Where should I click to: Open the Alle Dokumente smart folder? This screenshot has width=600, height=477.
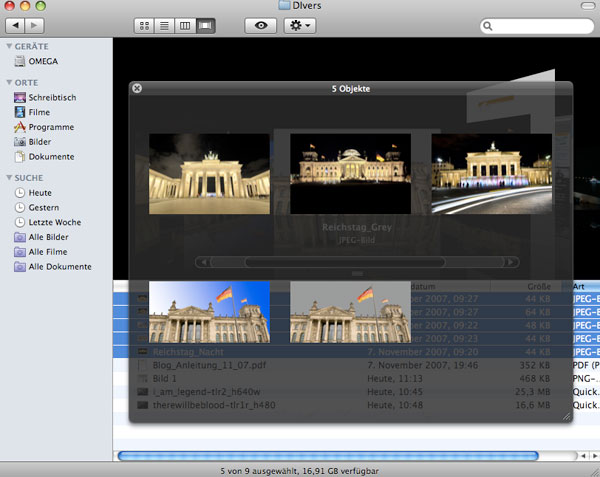tap(53, 267)
